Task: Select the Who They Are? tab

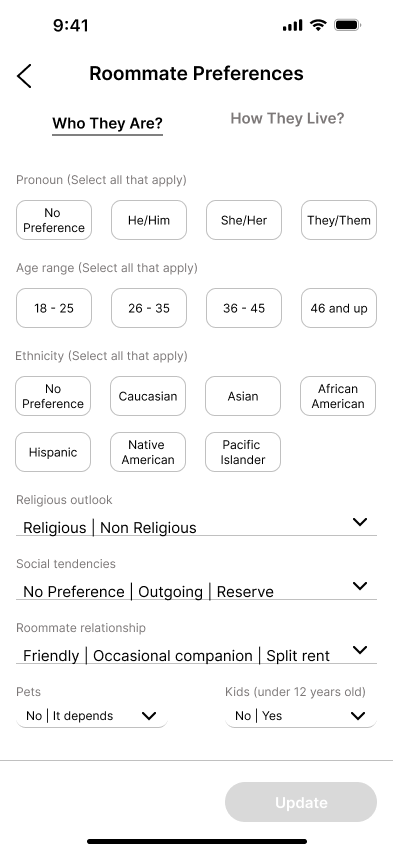Action: pyautogui.click(x=108, y=124)
